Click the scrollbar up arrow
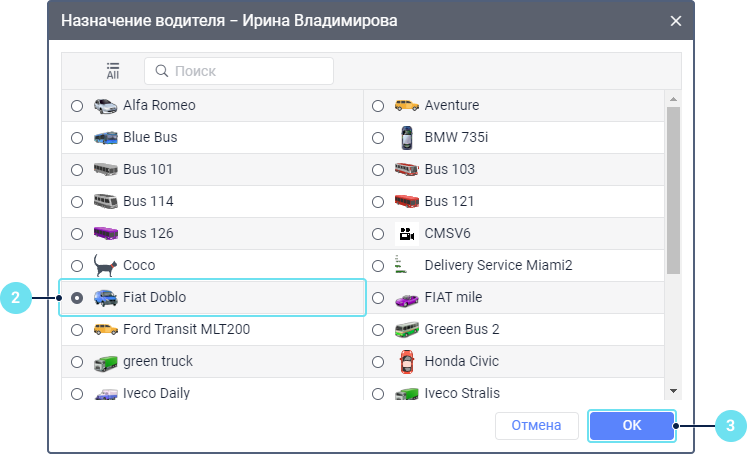The width and height of the screenshot is (747, 454). (673, 99)
